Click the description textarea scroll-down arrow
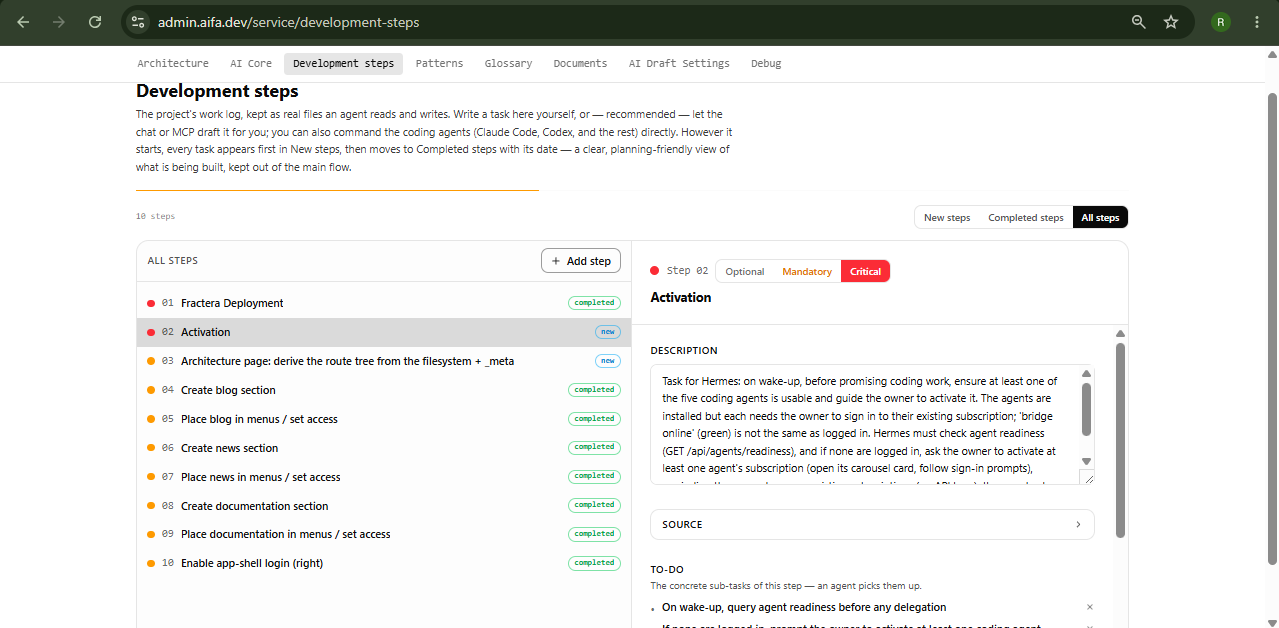 (x=1086, y=461)
